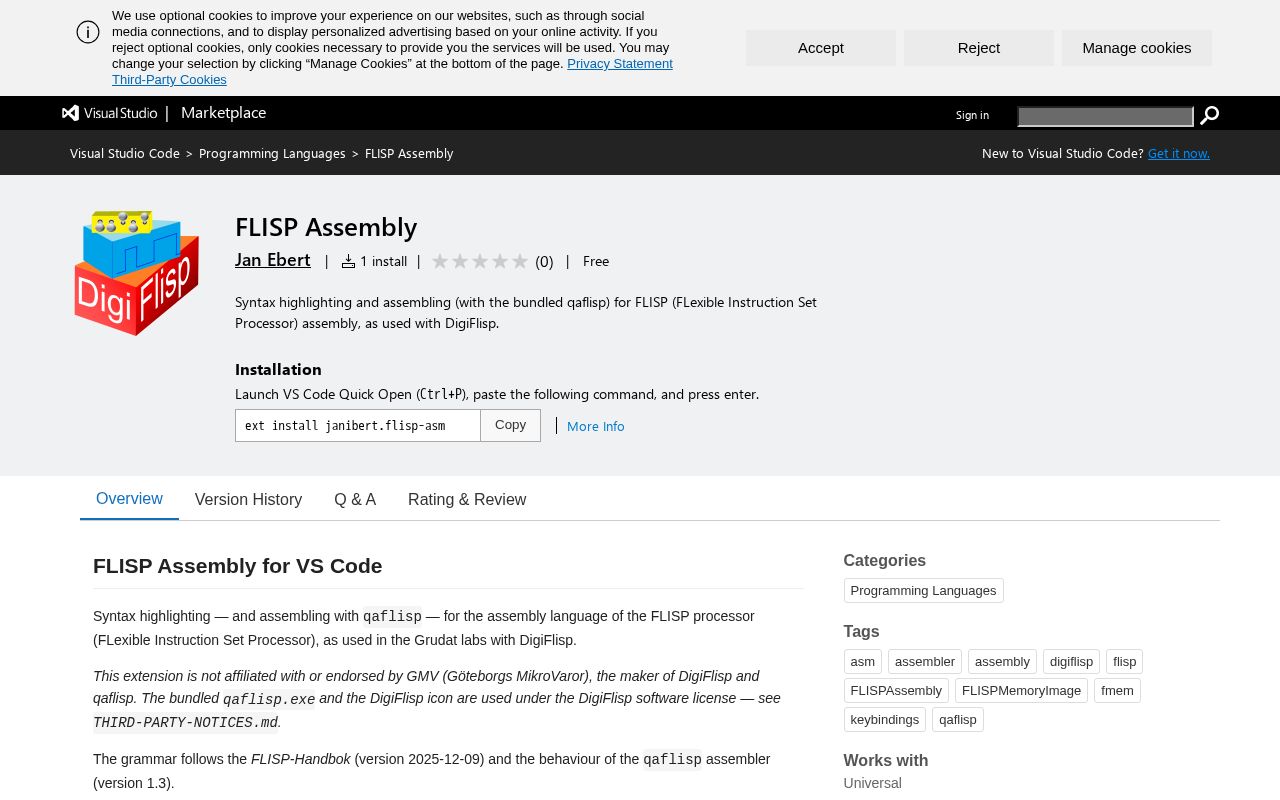Click the ext install command field

click(x=358, y=425)
